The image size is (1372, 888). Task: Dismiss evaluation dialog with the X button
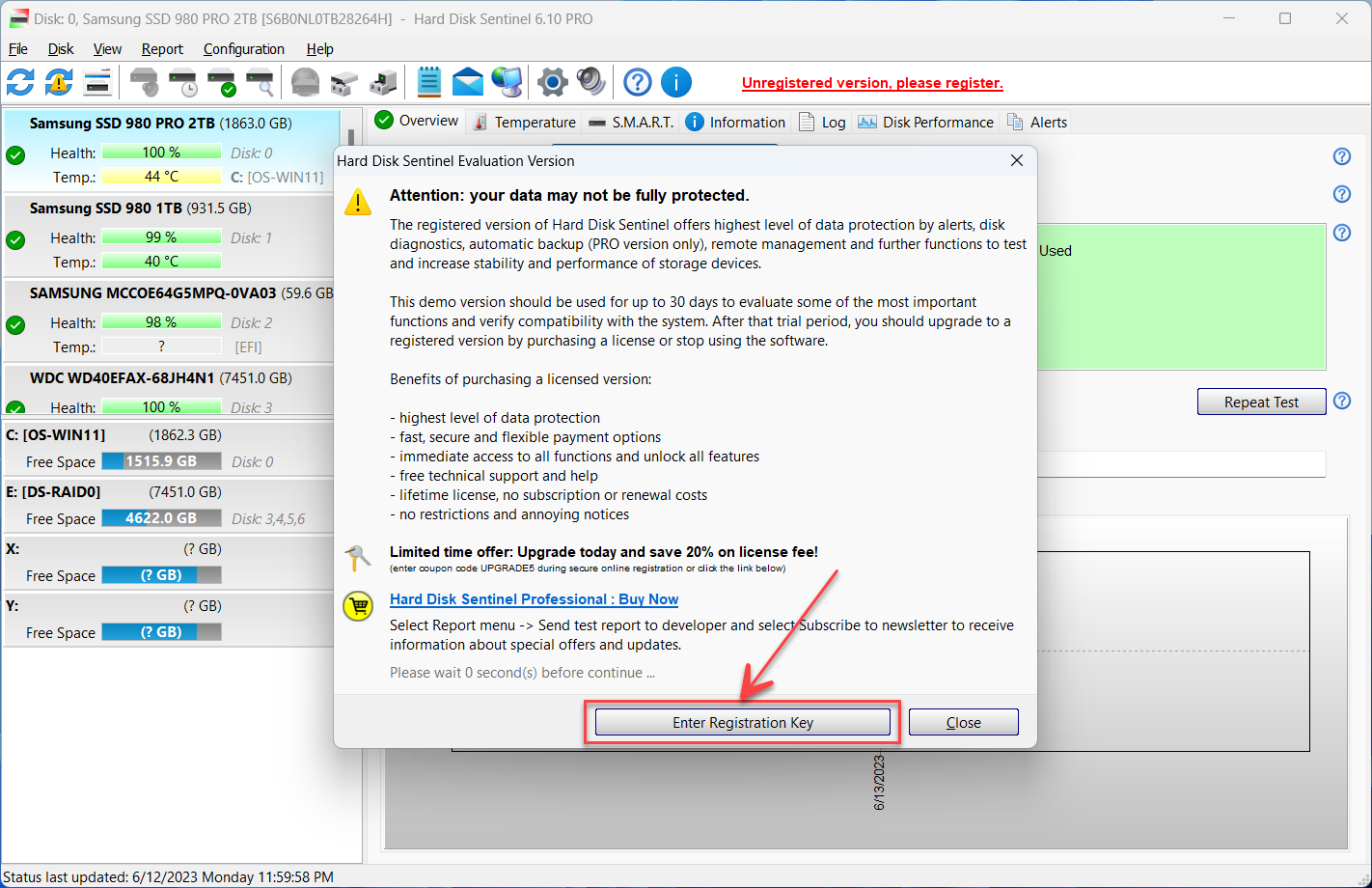pyautogui.click(x=1017, y=161)
